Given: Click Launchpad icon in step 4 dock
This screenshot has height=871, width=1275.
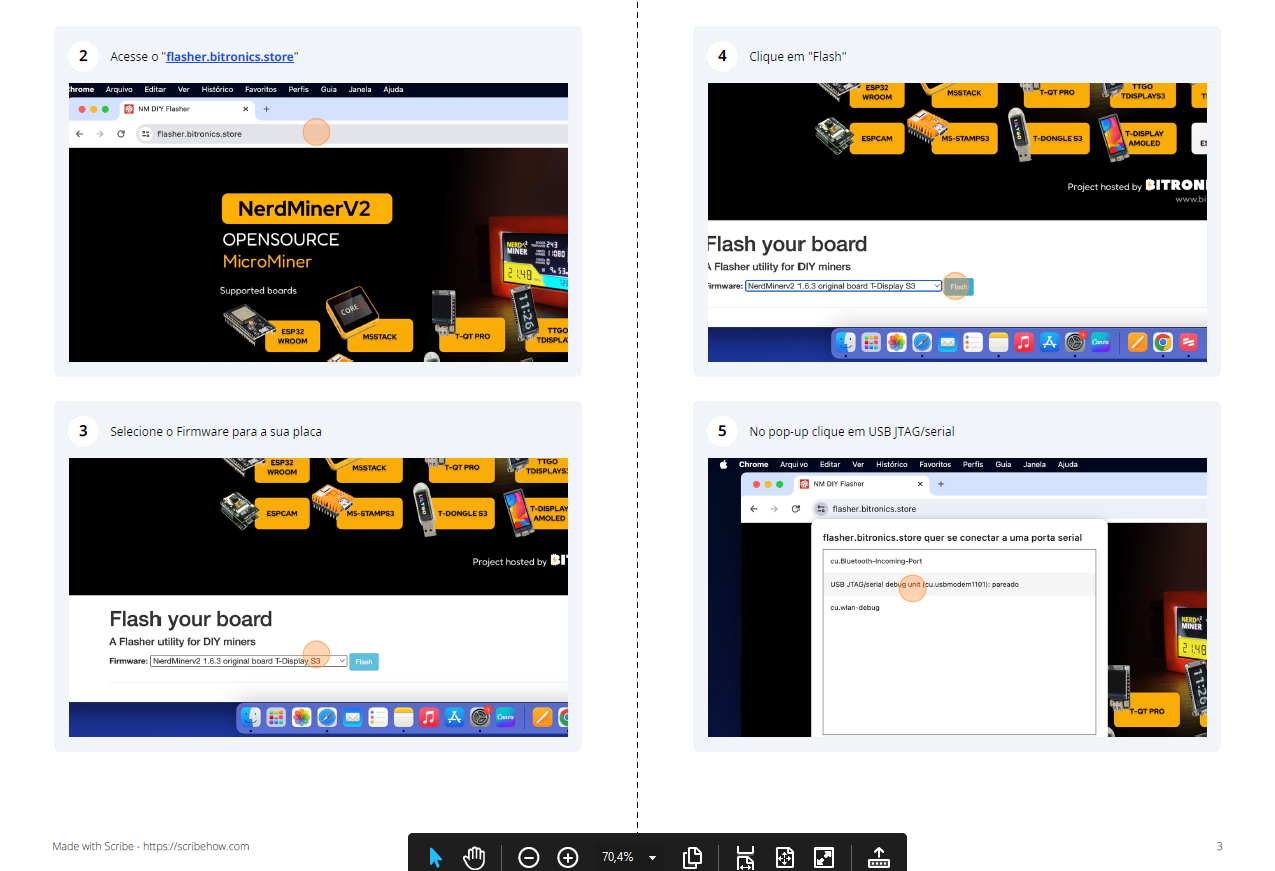Looking at the screenshot, I should click(x=871, y=342).
